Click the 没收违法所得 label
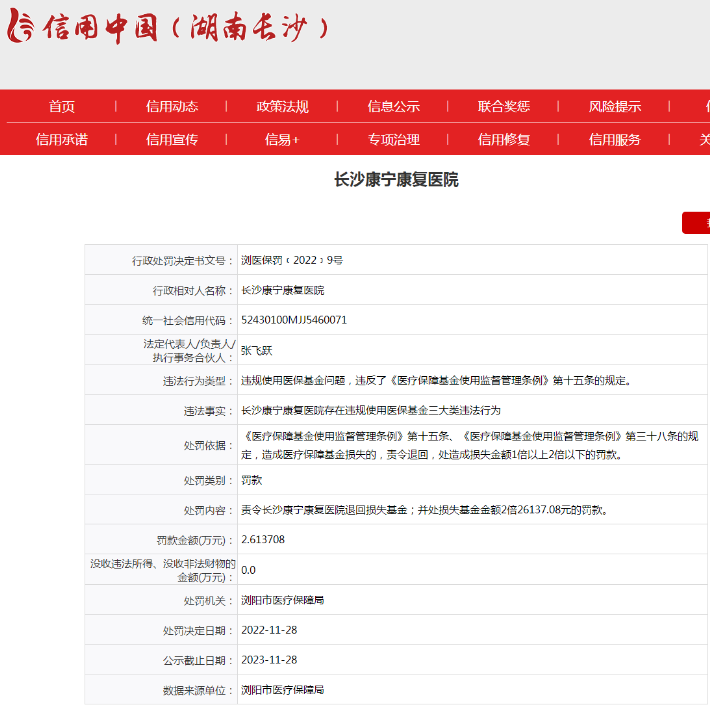 coord(163,570)
